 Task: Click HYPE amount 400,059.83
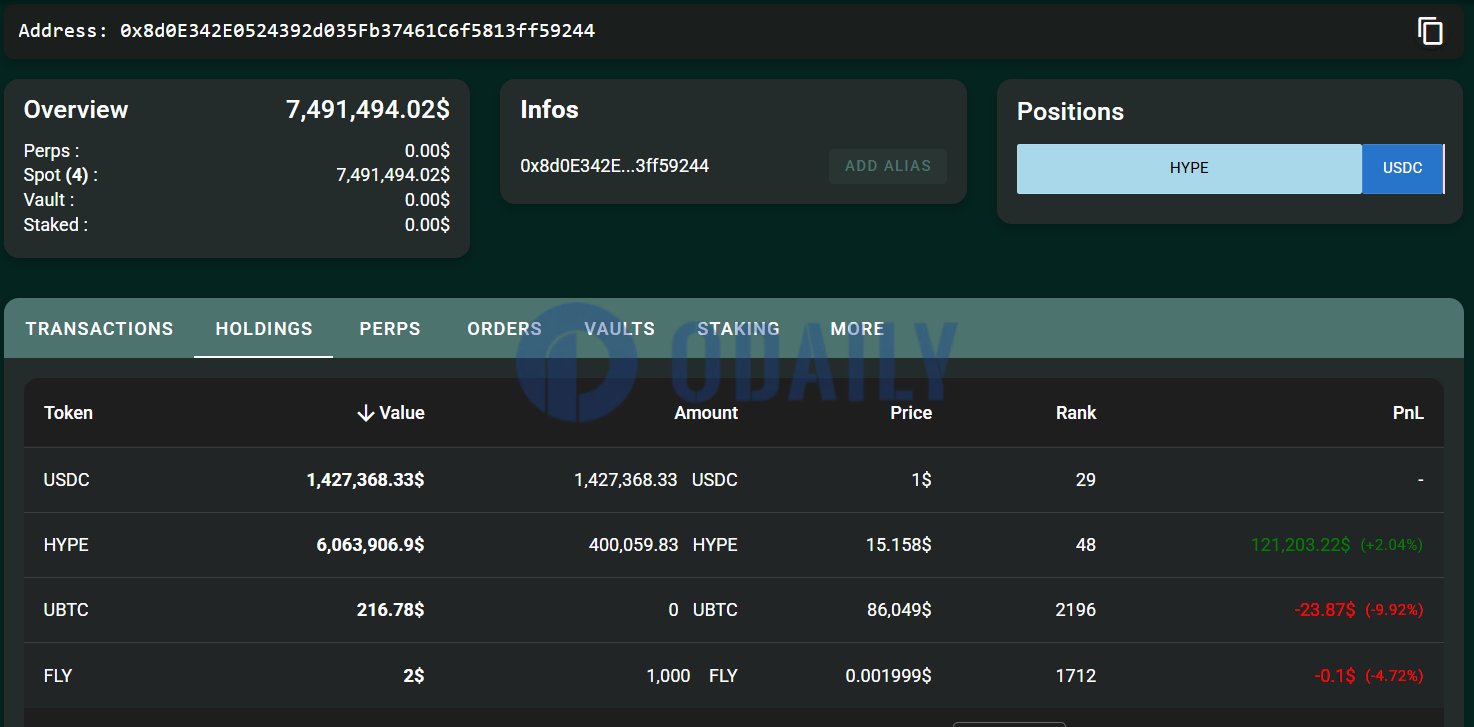click(x=634, y=545)
